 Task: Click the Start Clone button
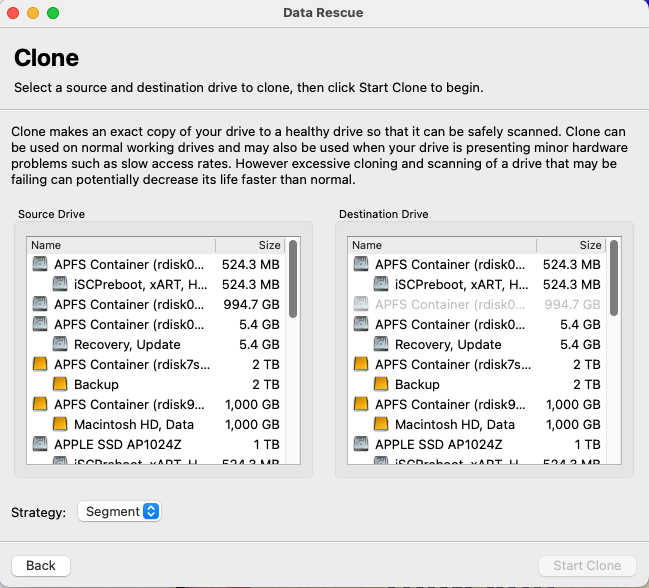coord(587,565)
